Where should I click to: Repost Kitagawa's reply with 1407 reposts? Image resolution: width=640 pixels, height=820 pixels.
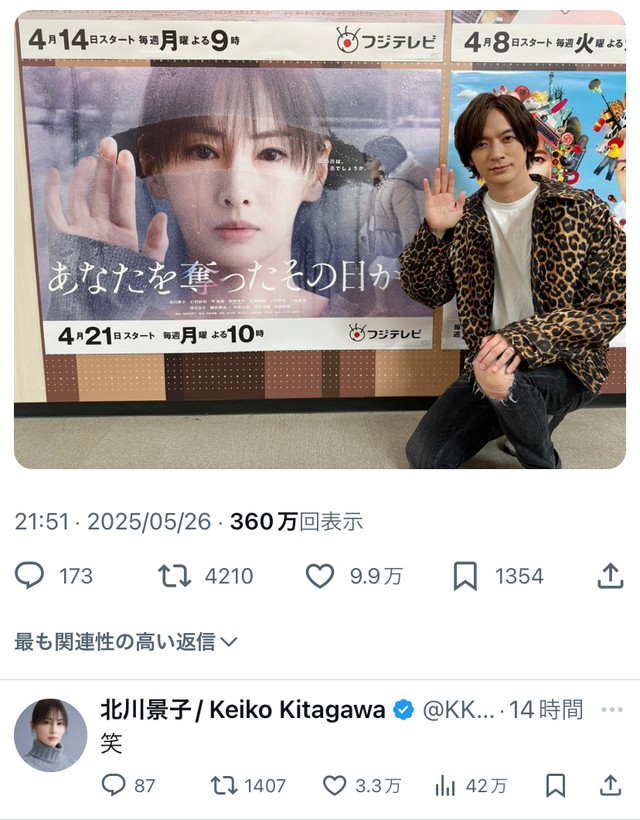(248, 785)
